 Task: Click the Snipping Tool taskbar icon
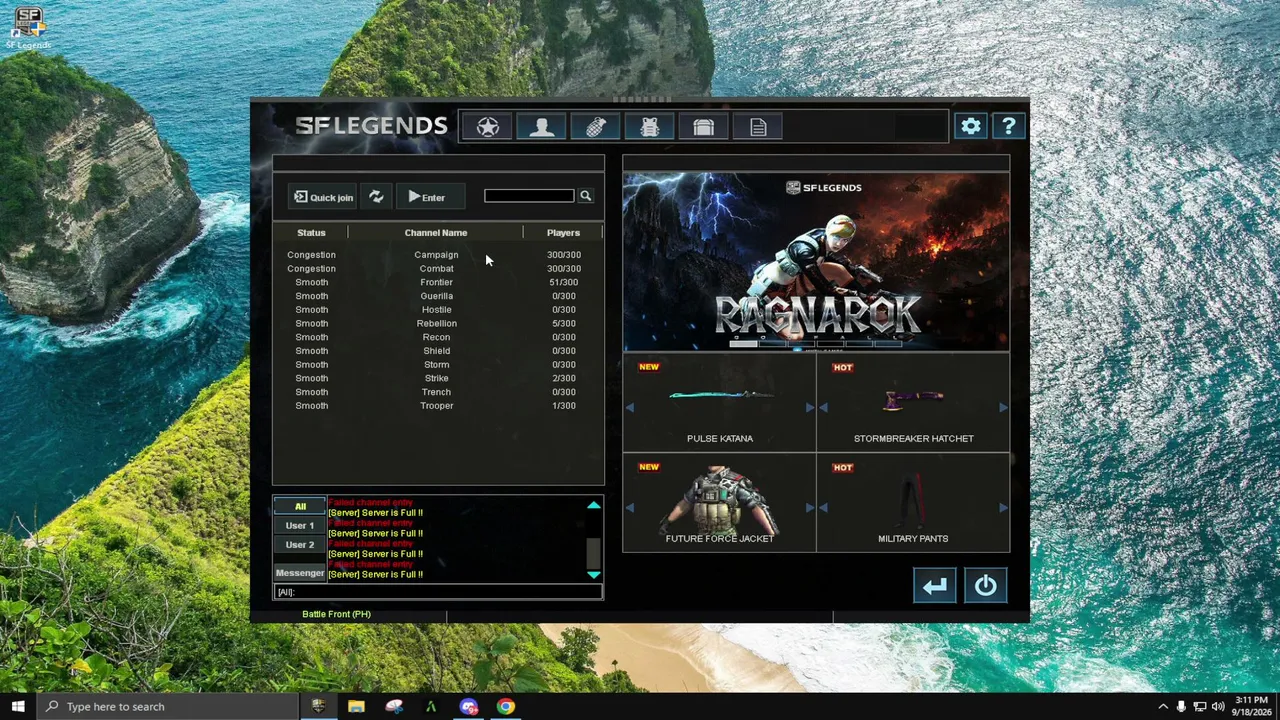click(394, 706)
